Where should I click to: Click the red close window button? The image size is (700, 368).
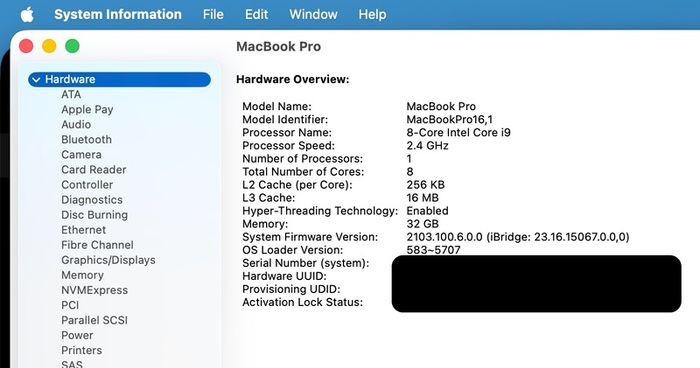click(x=26, y=46)
